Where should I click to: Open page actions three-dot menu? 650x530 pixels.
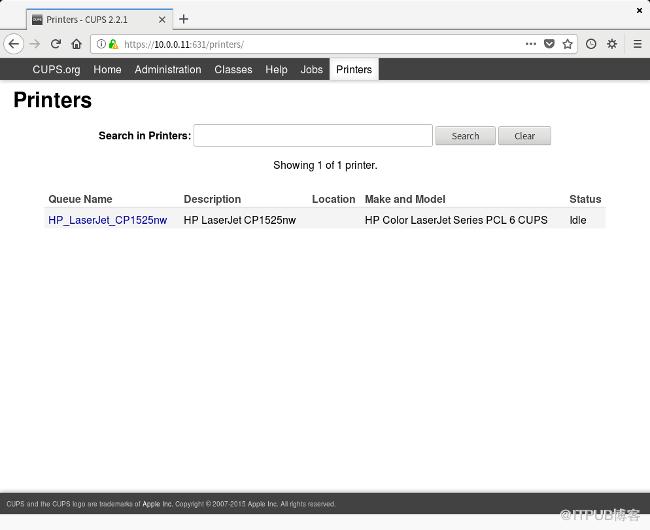[x=531, y=44]
